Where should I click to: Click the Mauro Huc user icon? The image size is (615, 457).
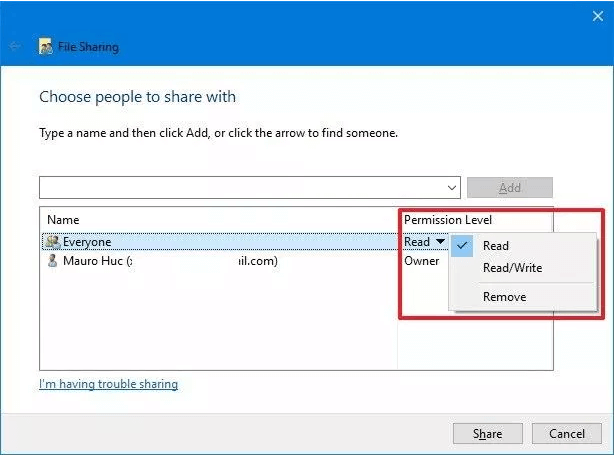pyautogui.click(x=53, y=260)
